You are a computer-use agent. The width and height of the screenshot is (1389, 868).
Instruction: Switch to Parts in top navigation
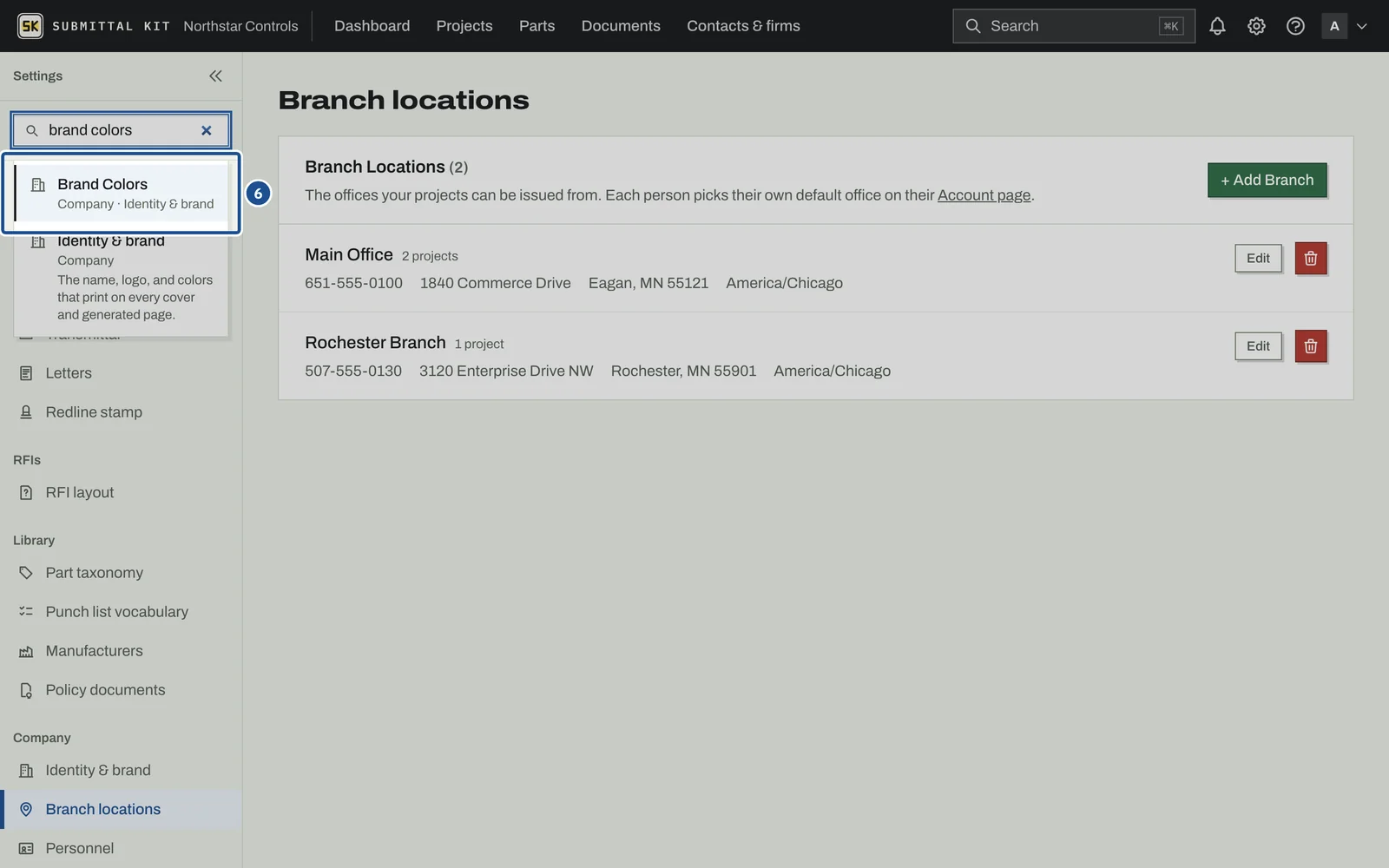coord(537,26)
